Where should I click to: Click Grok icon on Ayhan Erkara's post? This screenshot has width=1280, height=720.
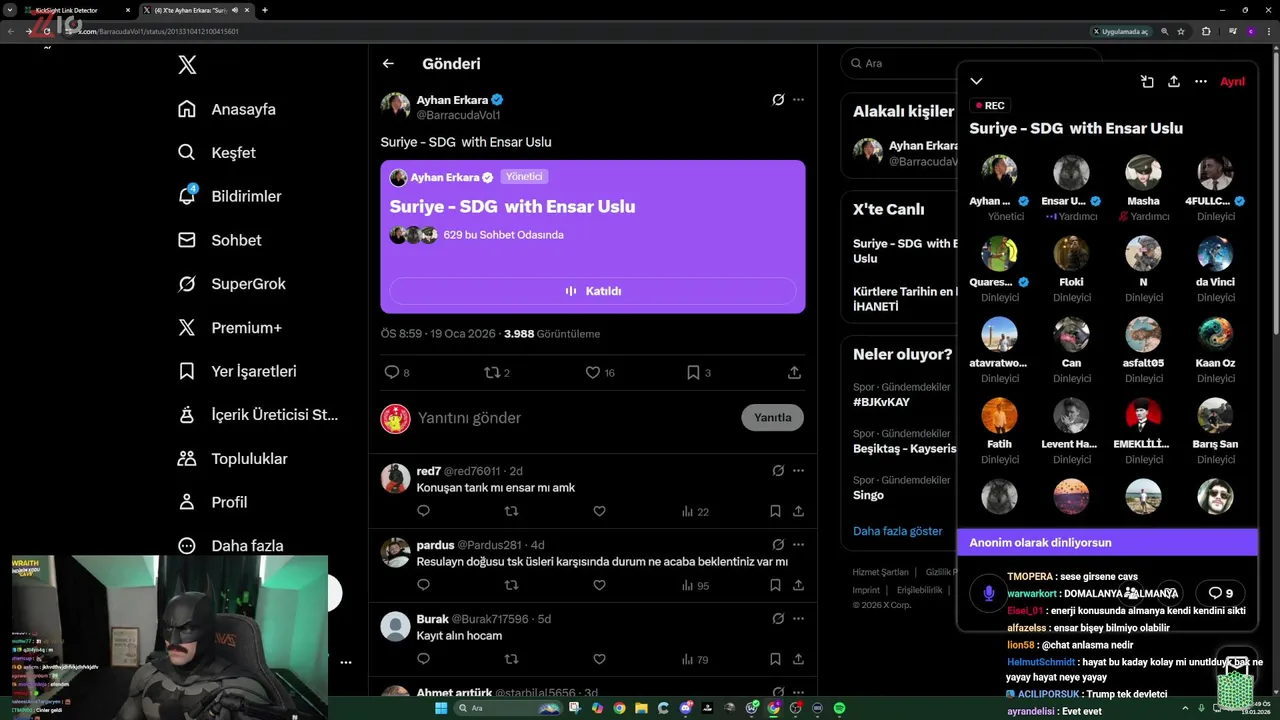[x=778, y=100]
